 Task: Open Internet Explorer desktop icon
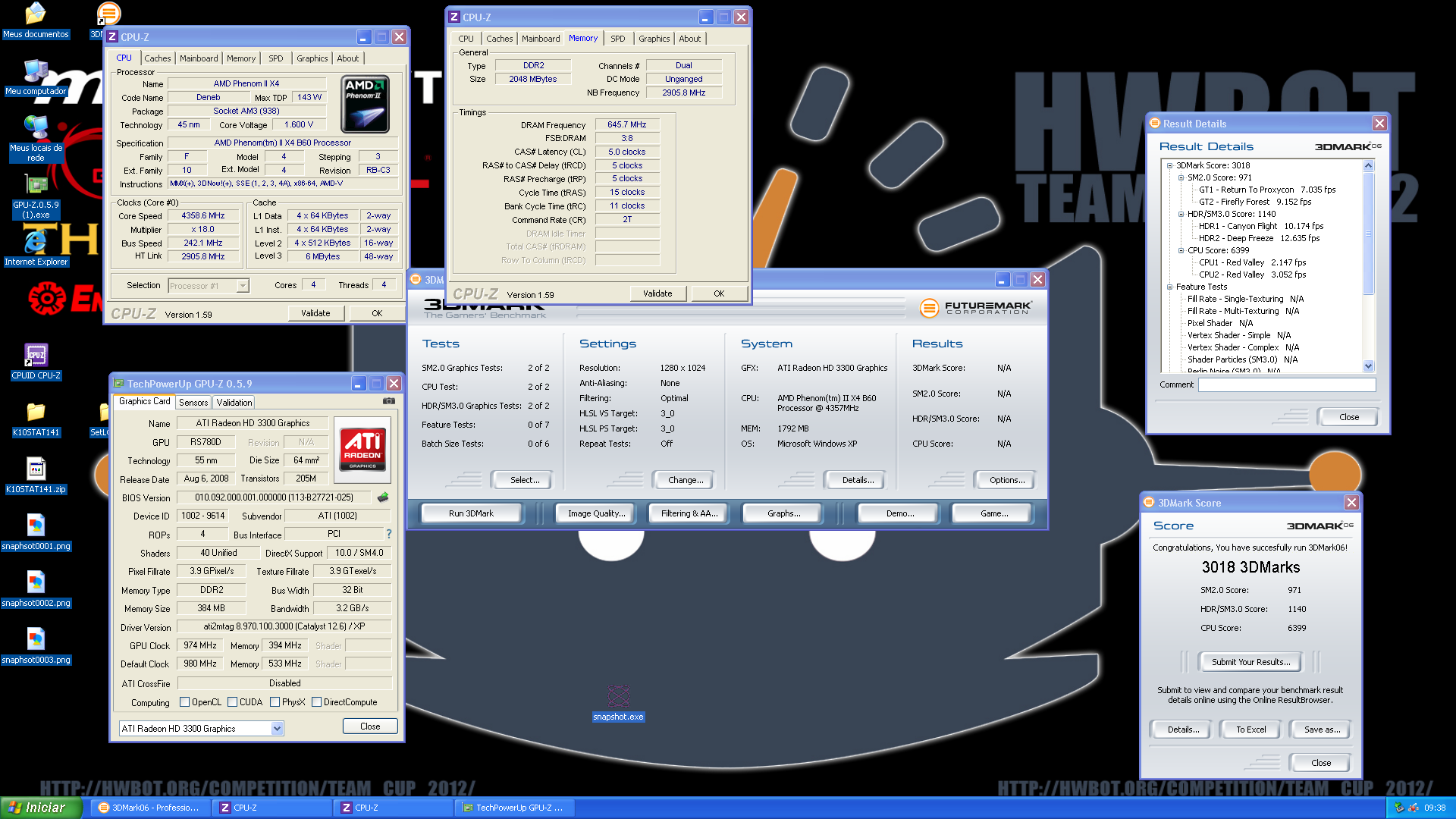coord(36,248)
